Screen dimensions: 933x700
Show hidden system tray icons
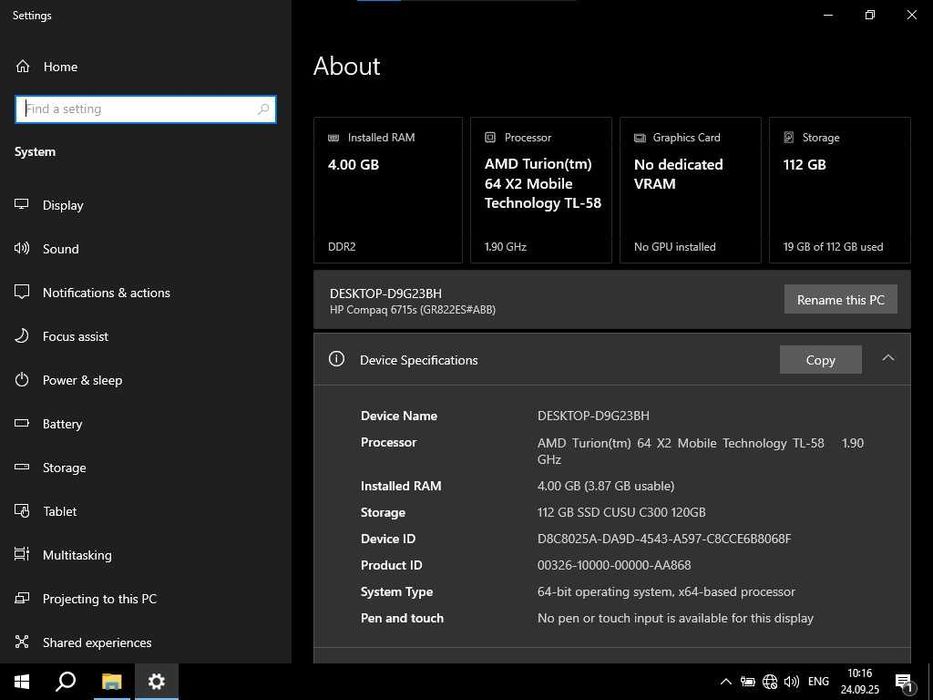(726, 682)
